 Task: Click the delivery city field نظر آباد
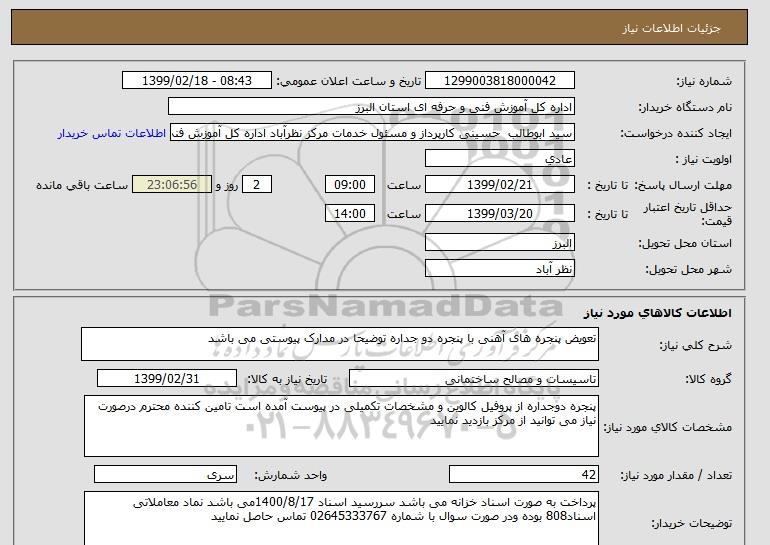pos(499,269)
